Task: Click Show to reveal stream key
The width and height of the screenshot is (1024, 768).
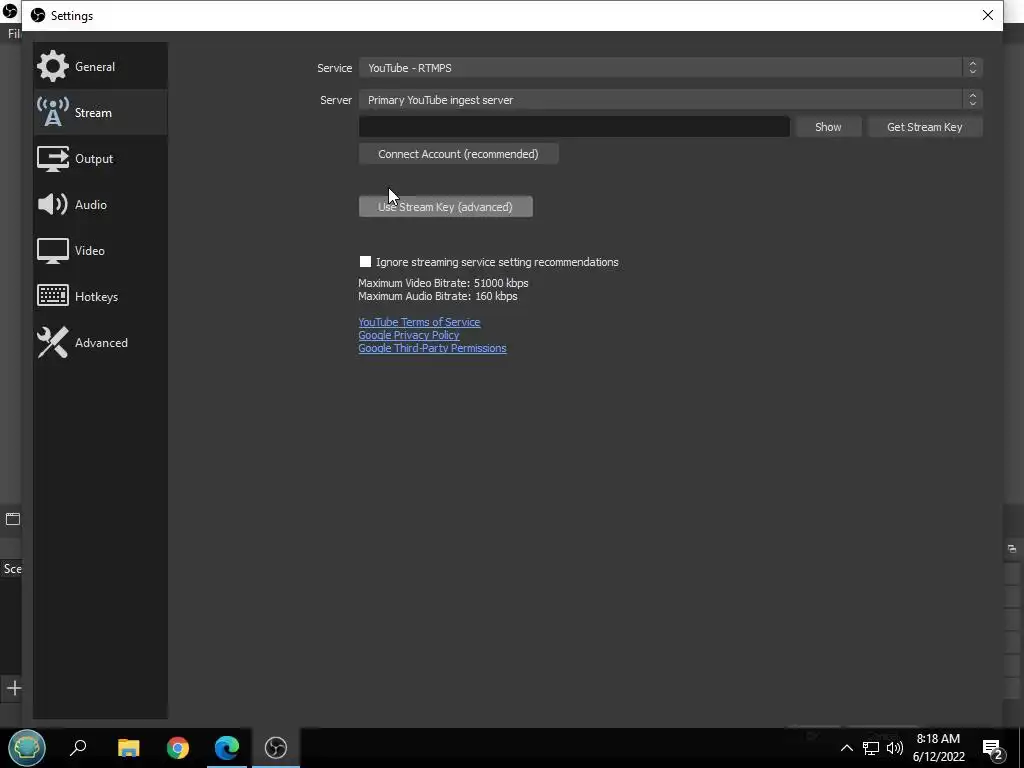Action: [x=828, y=127]
